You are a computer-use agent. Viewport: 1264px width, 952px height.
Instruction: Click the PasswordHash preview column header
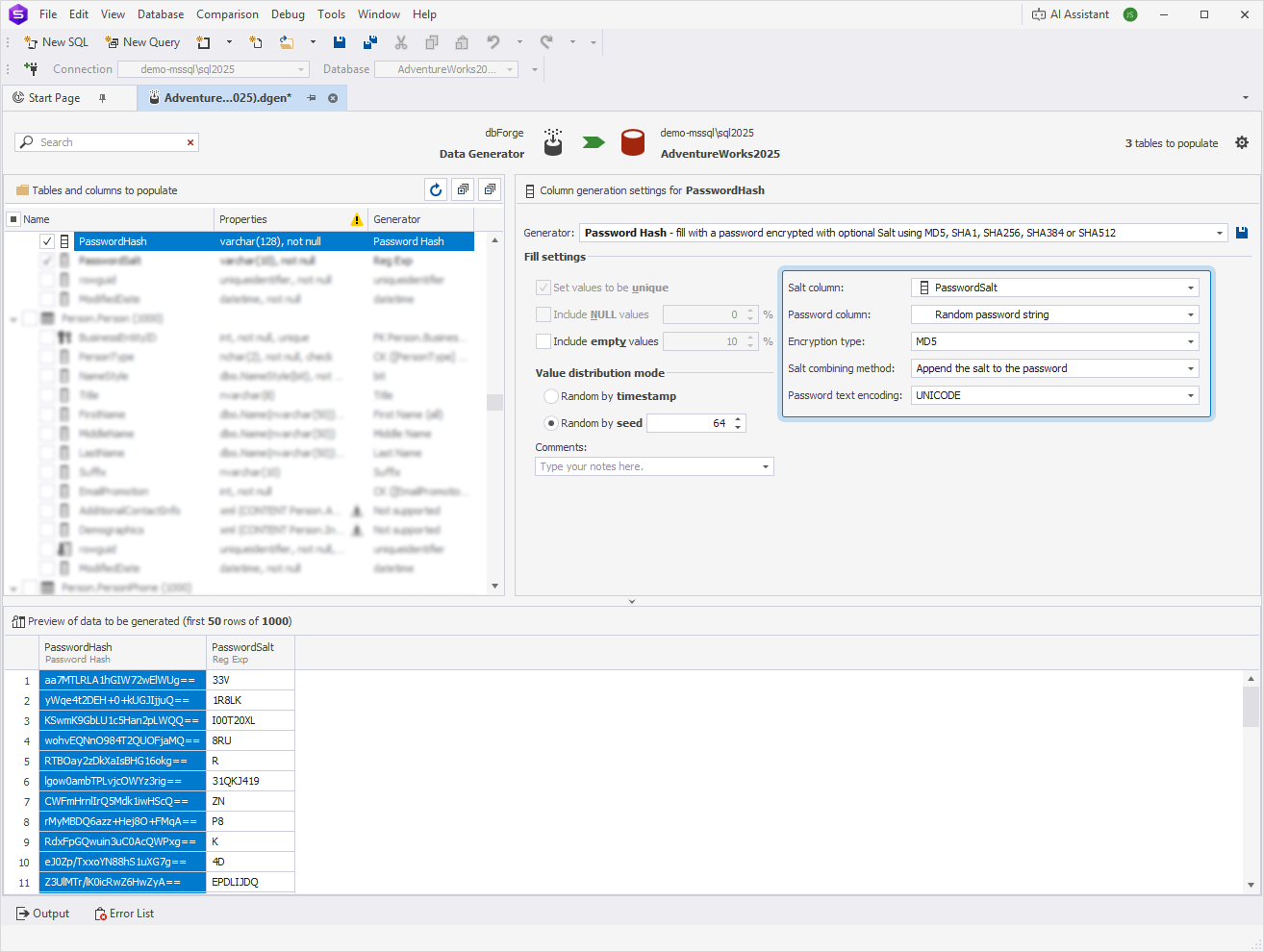click(x=122, y=653)
